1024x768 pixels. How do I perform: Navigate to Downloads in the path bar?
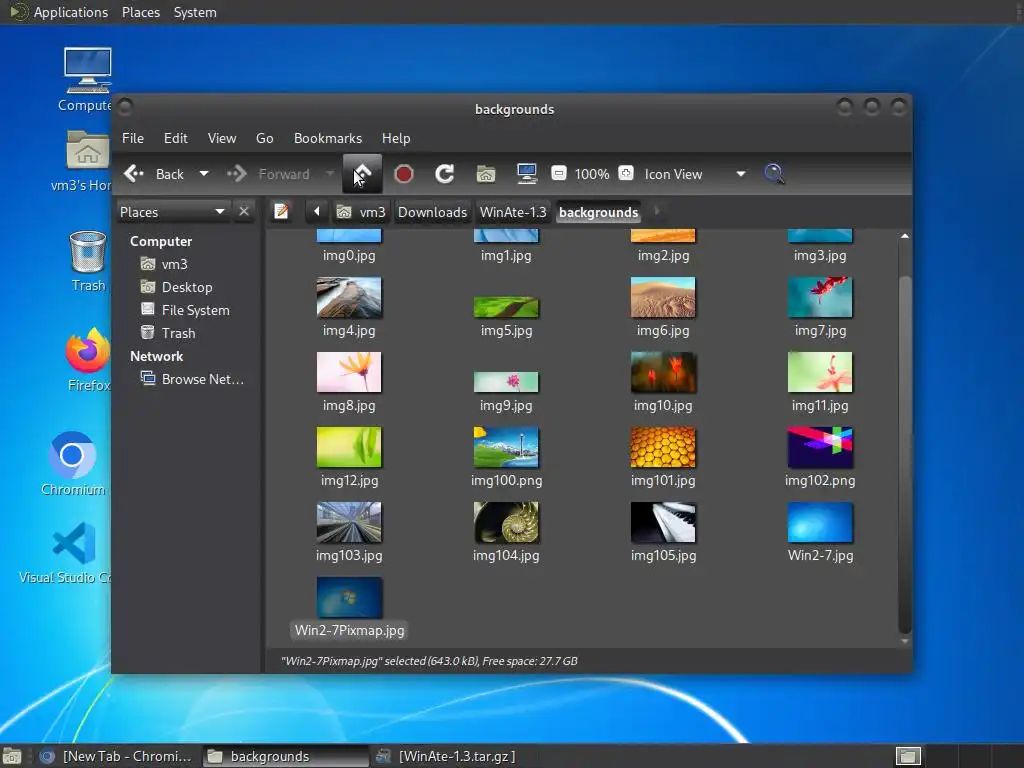point(432,212)
